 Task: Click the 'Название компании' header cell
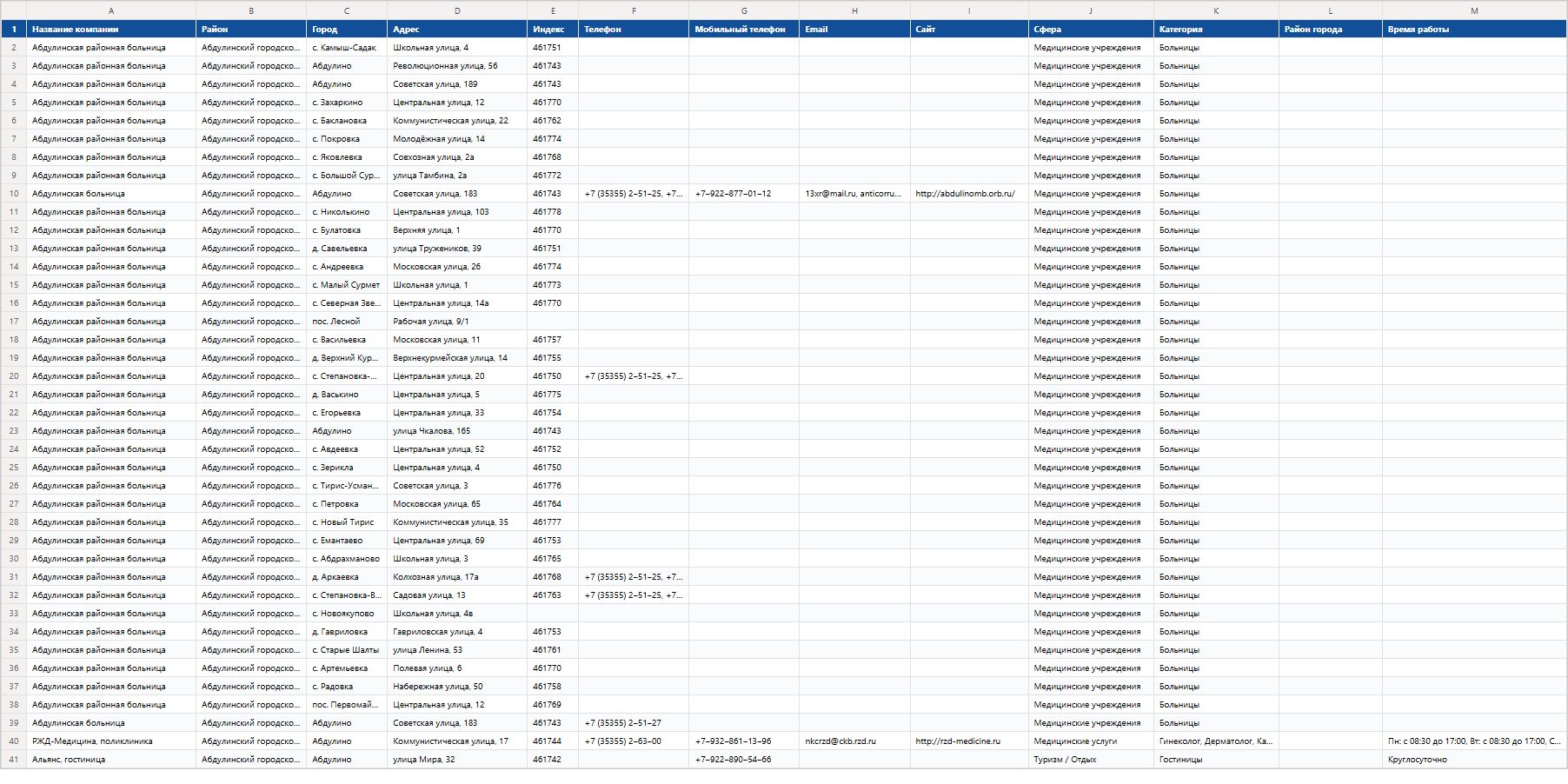click(x=111, y=30)
